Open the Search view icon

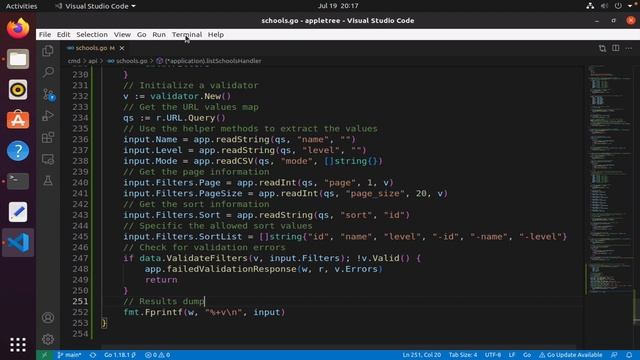(48, 72)
